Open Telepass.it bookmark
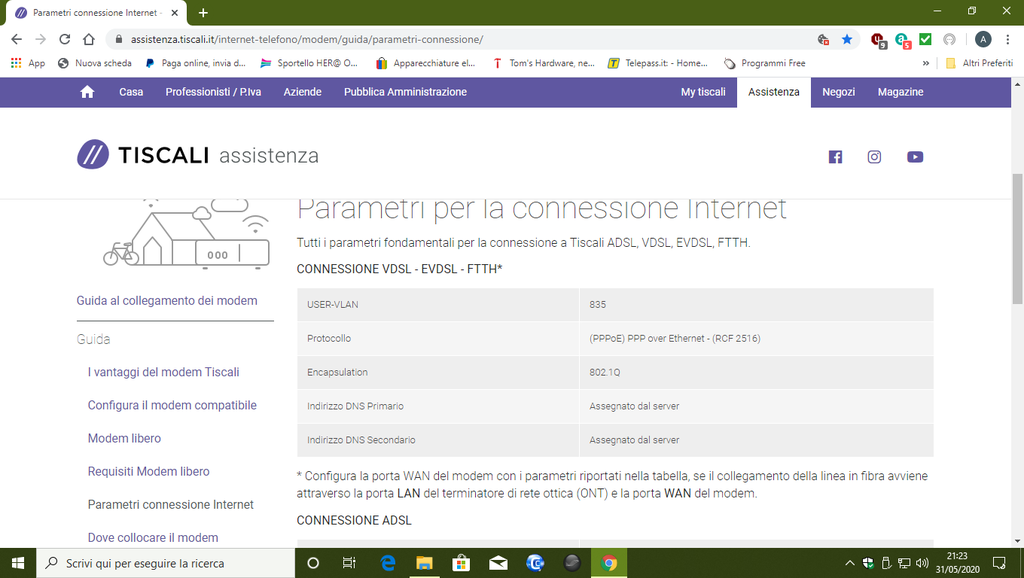The image size is (1024, 578). (658, 63)
